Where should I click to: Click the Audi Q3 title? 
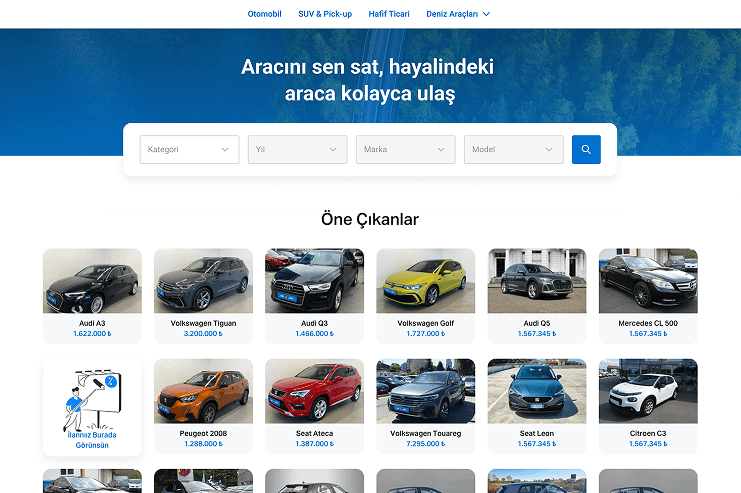click(x=315, y=323)
